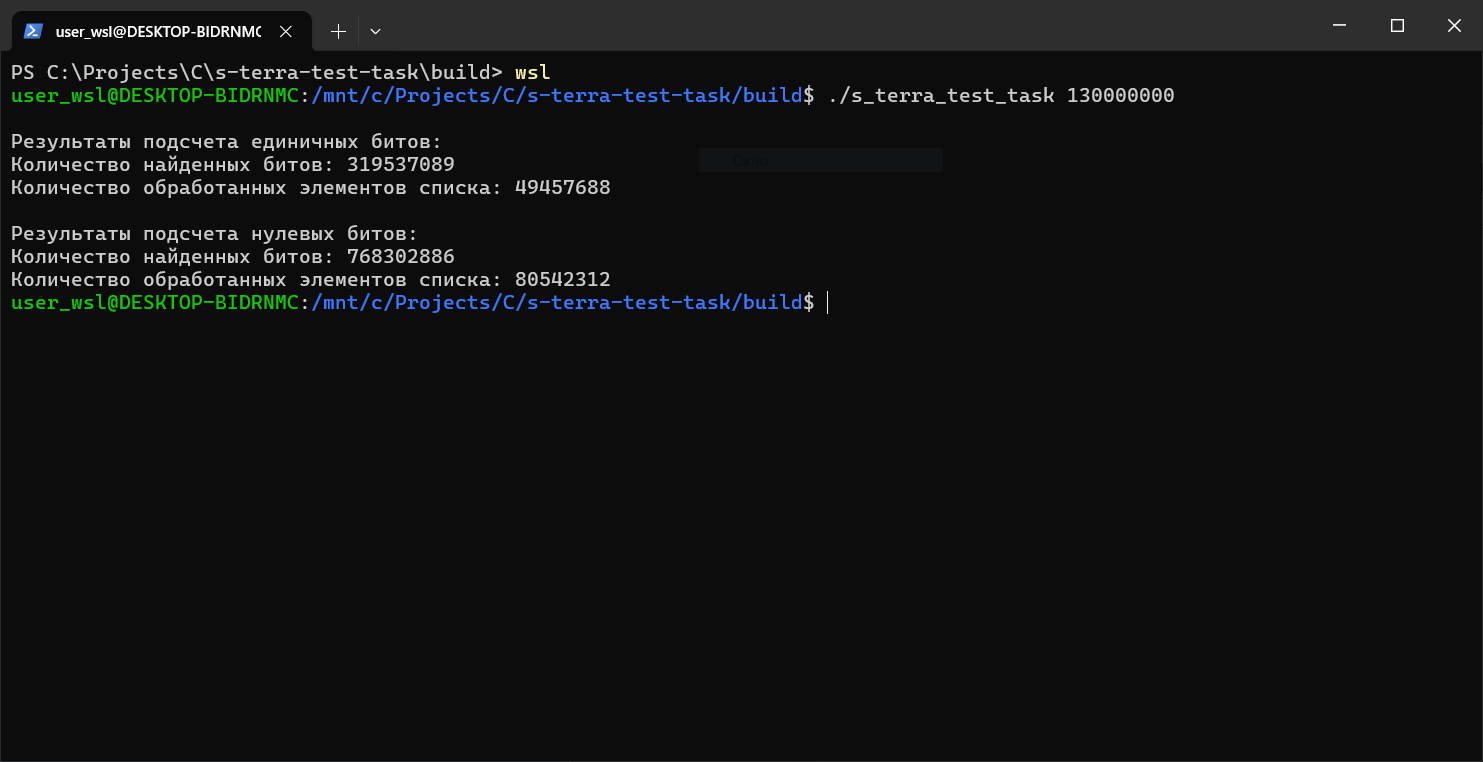Click the last prompt's cursor position
The width and height of the screenshot is (1483, 762).
[x=828, y=303]
